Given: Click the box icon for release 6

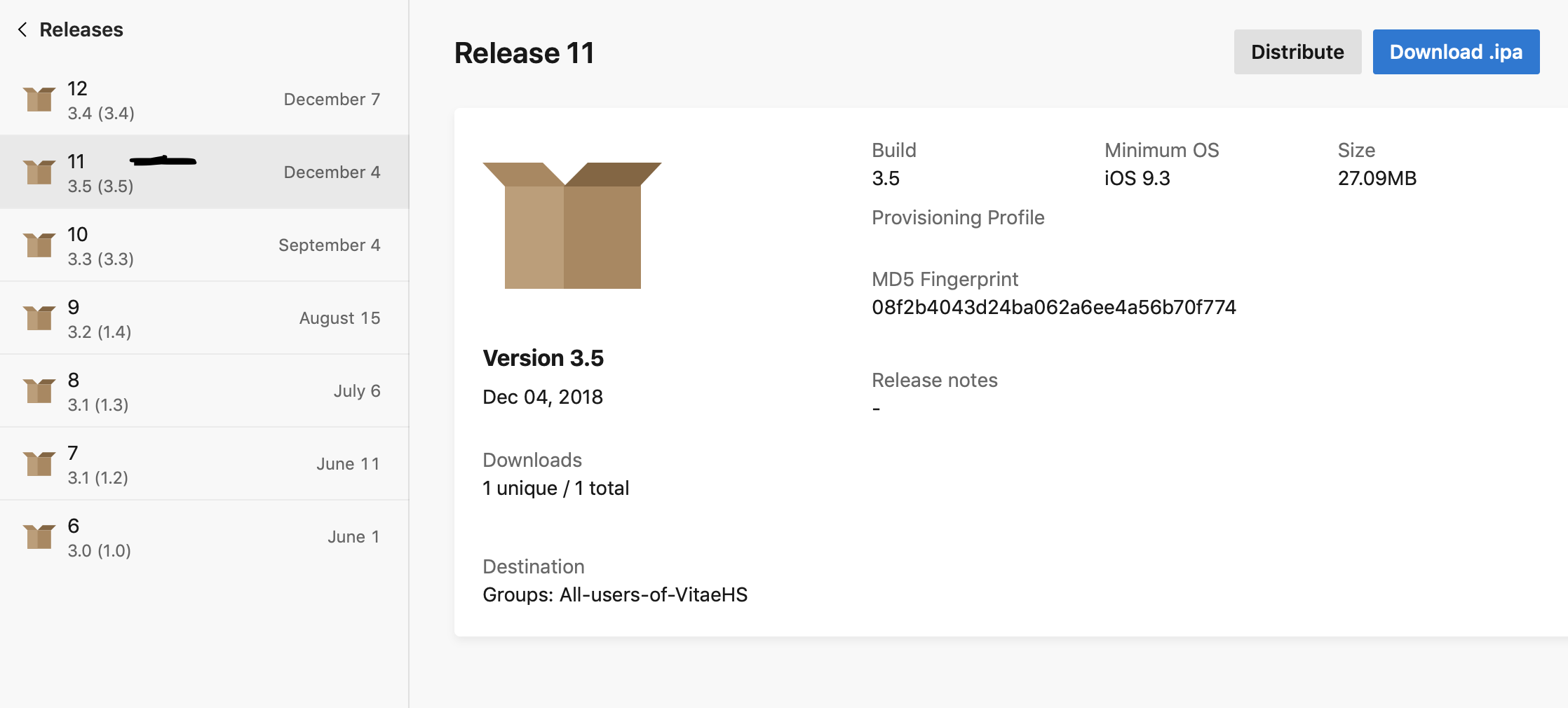Looking at the screenshot, I should point(39,536).
